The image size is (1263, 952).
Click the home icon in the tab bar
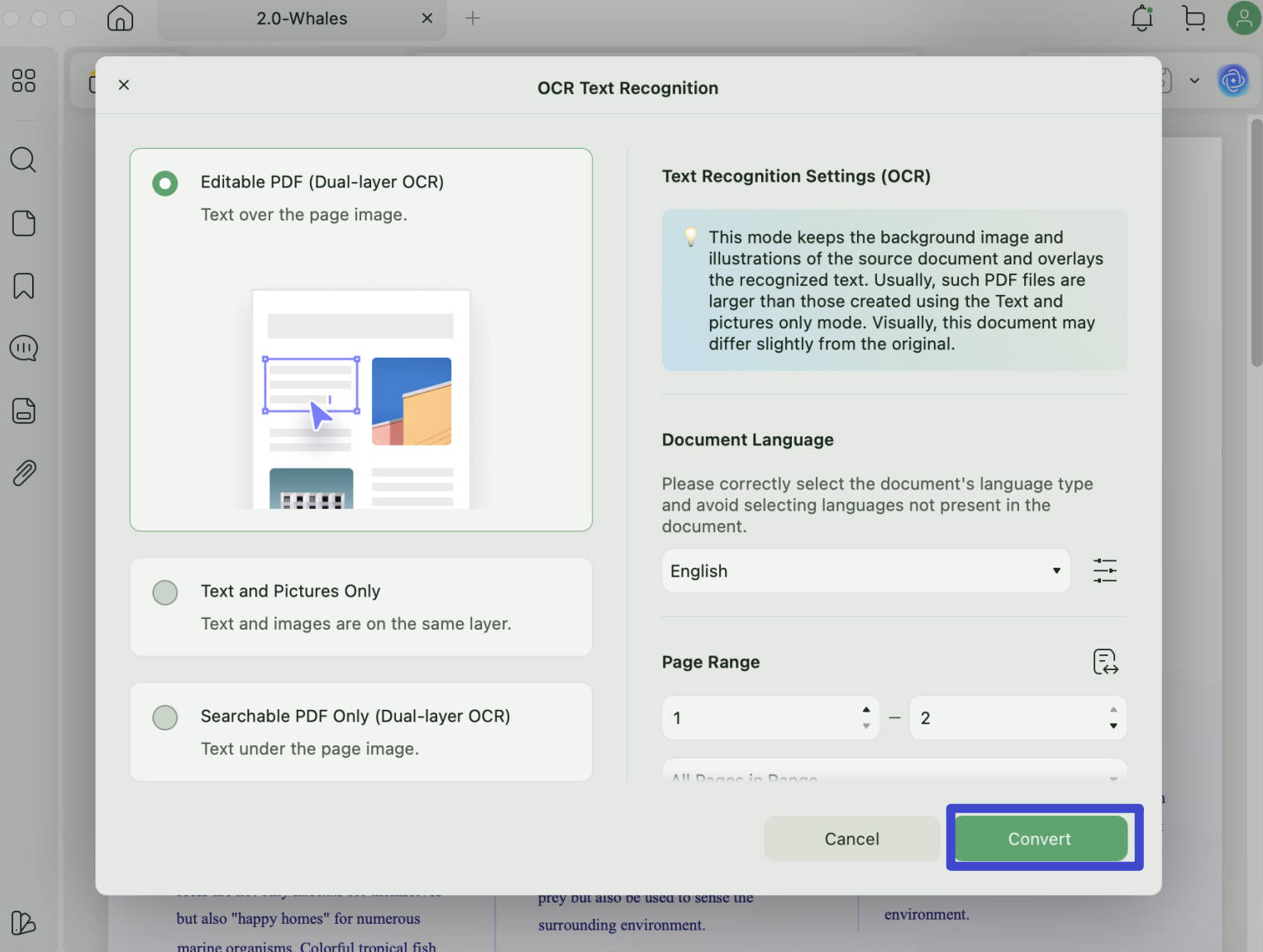pyautogui.click(x=120, y=18)
